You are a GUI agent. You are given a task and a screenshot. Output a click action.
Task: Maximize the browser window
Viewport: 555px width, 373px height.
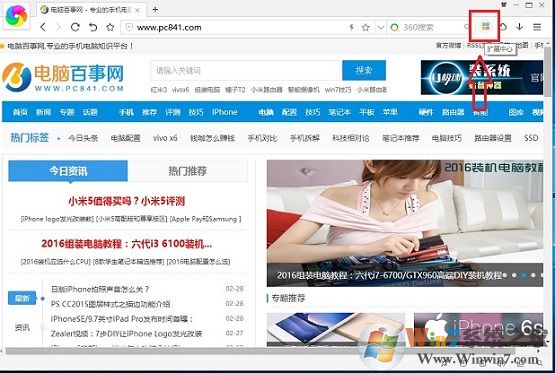(529, 5)
